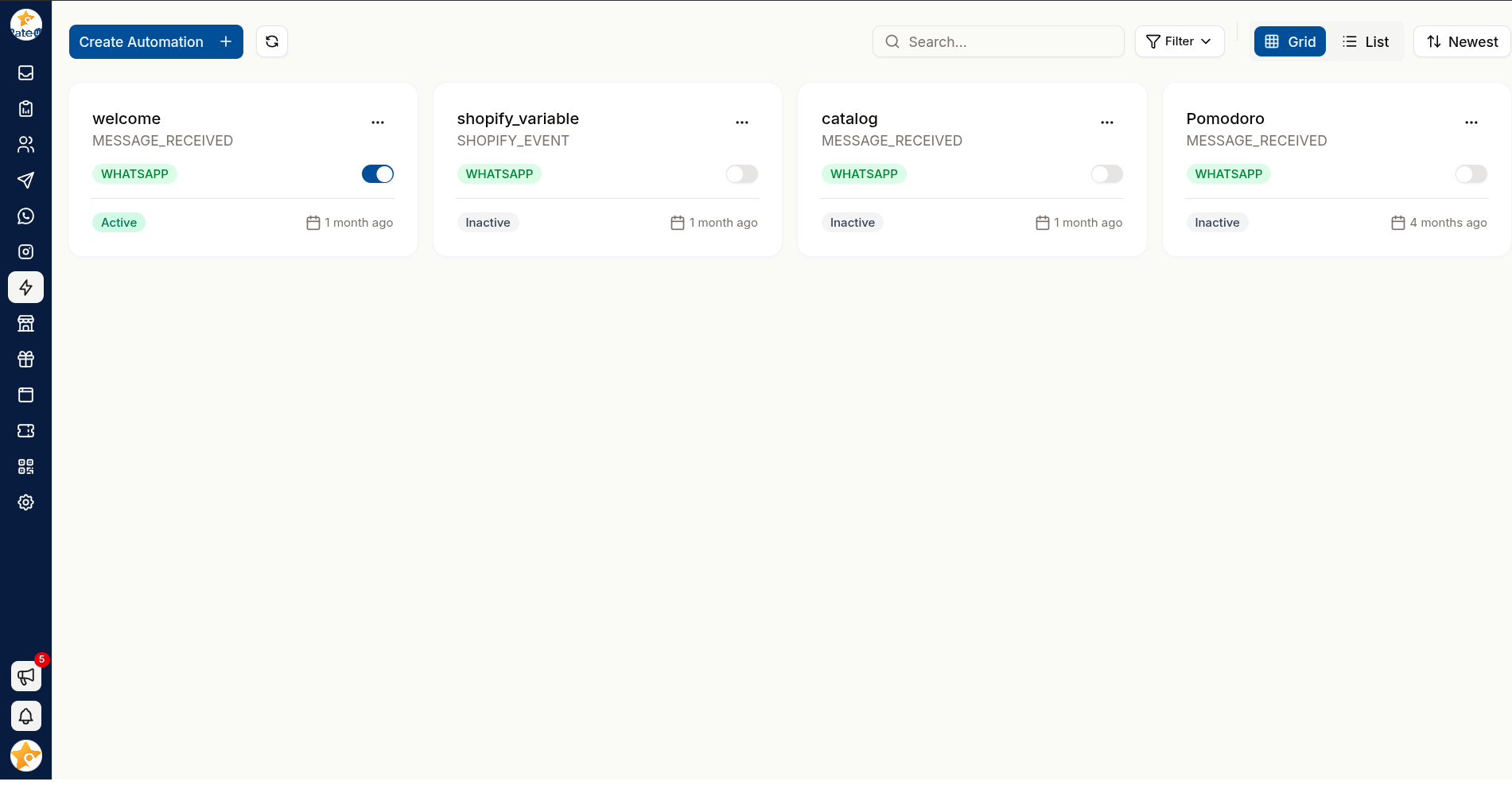The height and width of the screenshot is (797, 1512).
Task: Open the megaphone announcements icon
Action: click(x=25, y=676)
